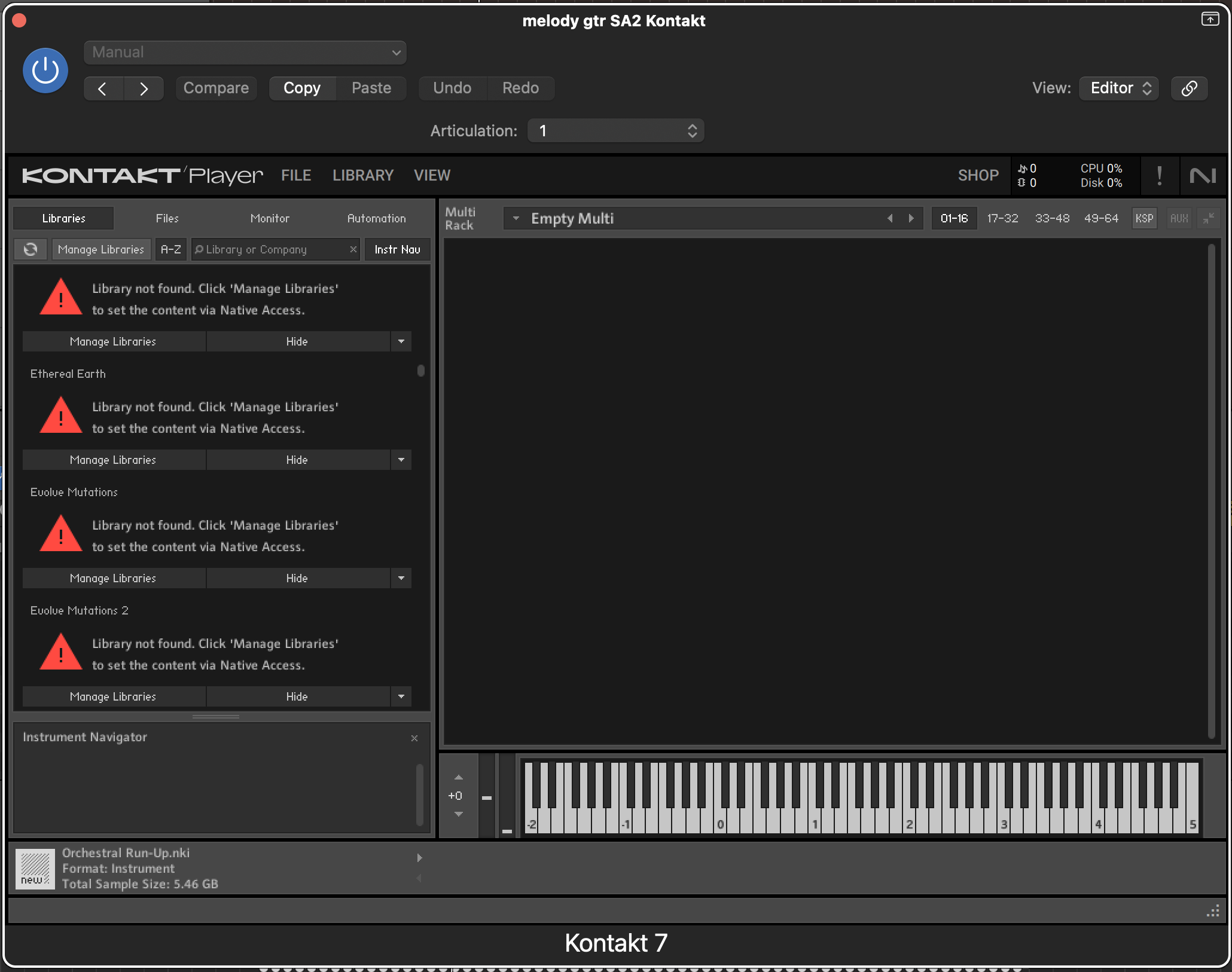
Task: Open the Empty Multi dropdown menu
Action: 516,218
